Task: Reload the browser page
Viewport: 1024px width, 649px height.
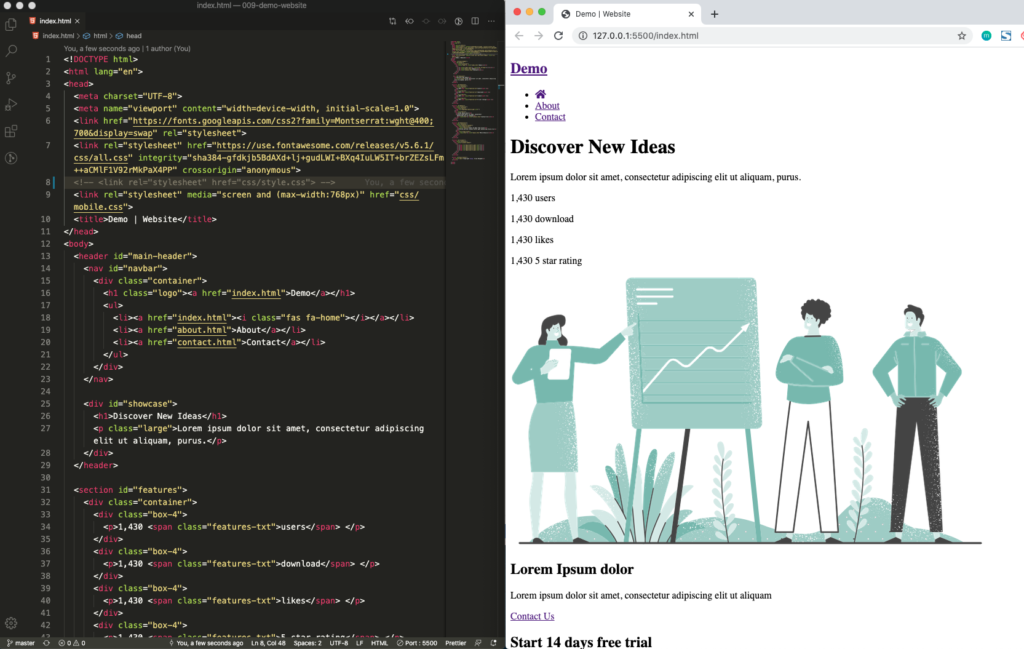Action: (558, 36)
